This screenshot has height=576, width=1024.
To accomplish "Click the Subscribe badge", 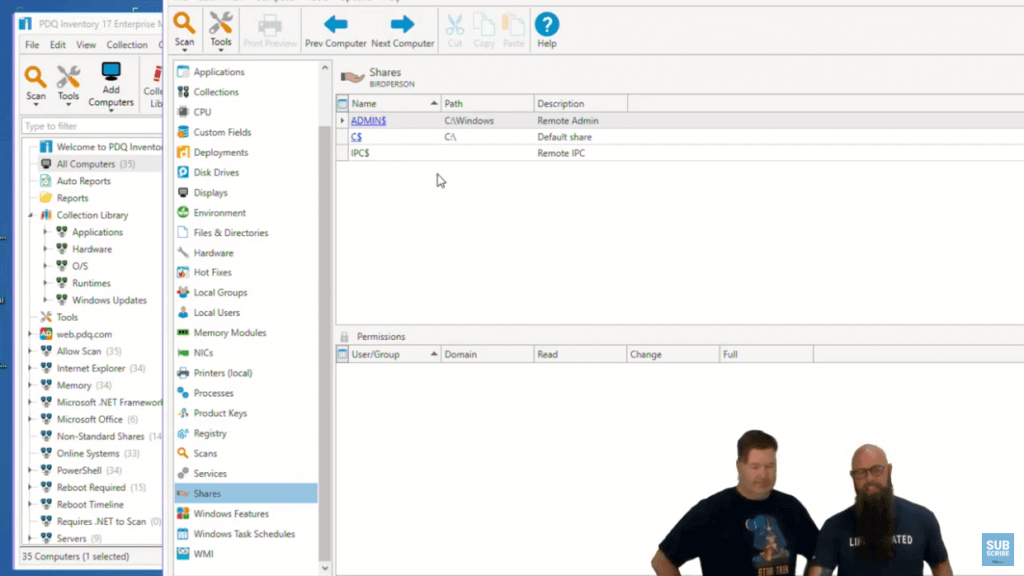I will pos(997,549).
